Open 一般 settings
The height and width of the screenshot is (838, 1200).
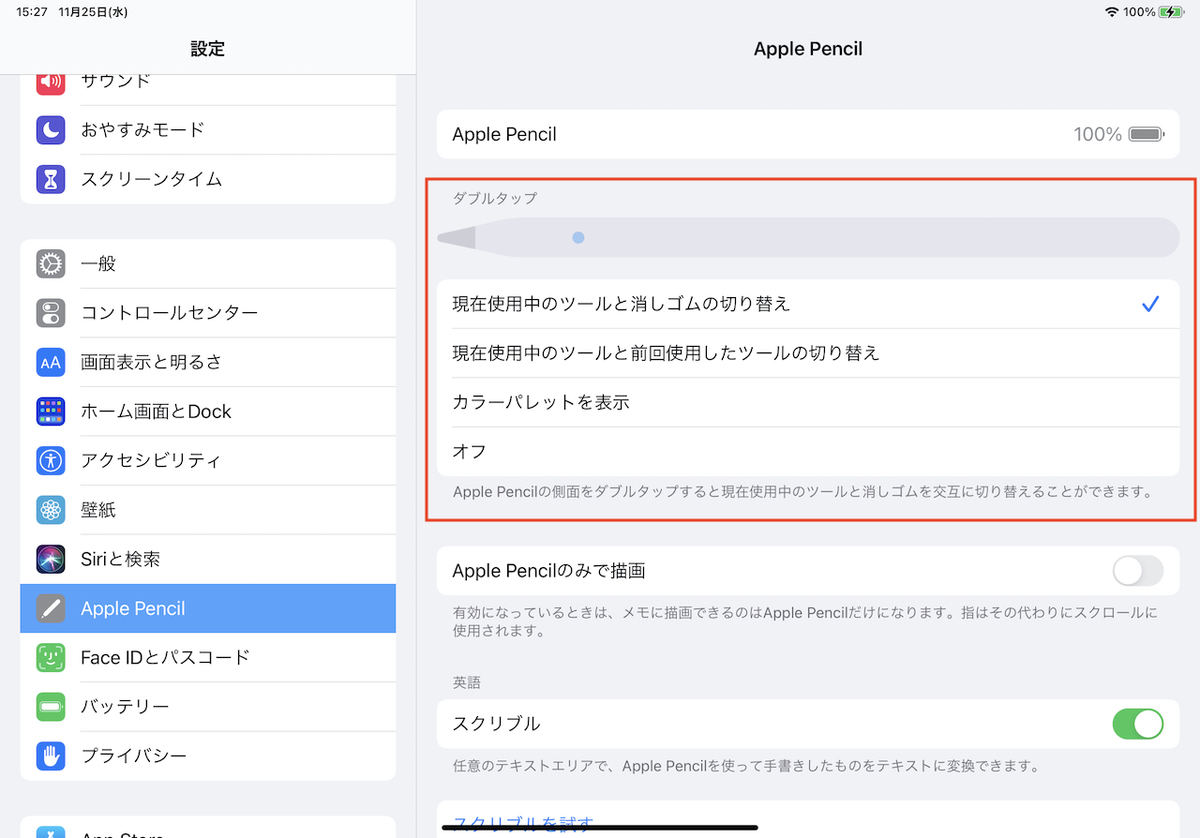tap(208, 264)
